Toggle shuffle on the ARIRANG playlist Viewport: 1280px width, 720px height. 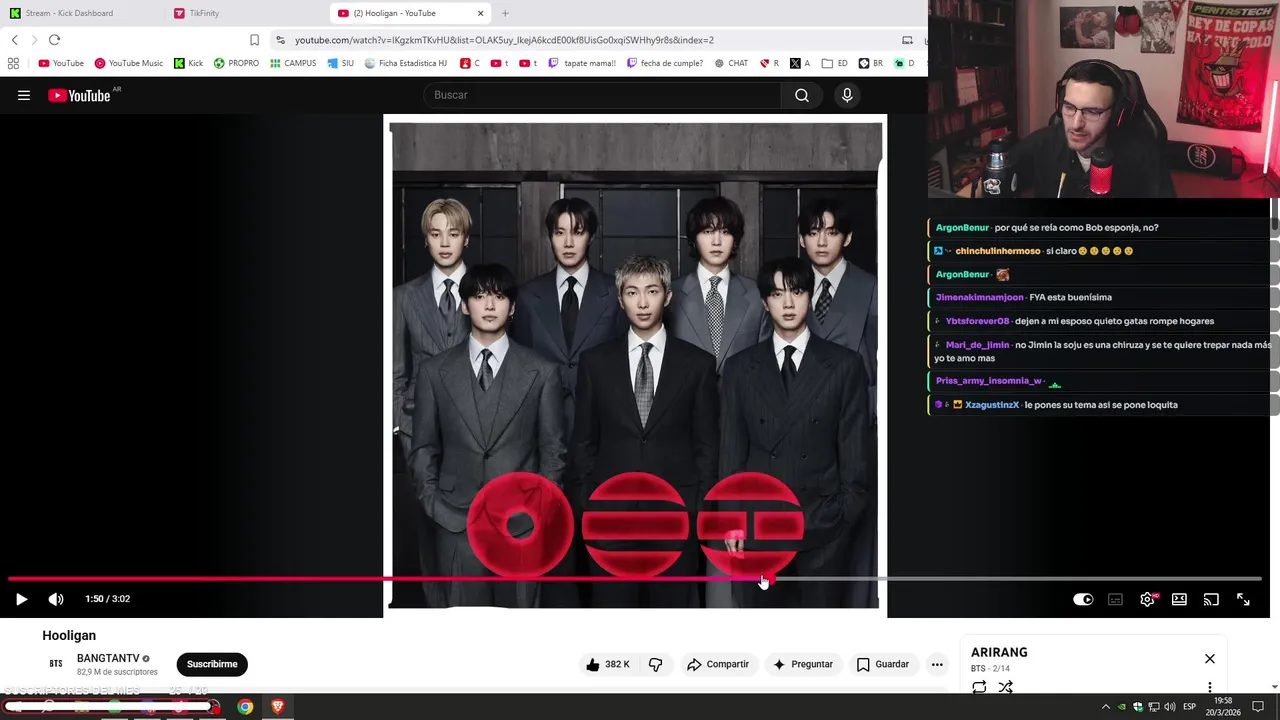1005,687
